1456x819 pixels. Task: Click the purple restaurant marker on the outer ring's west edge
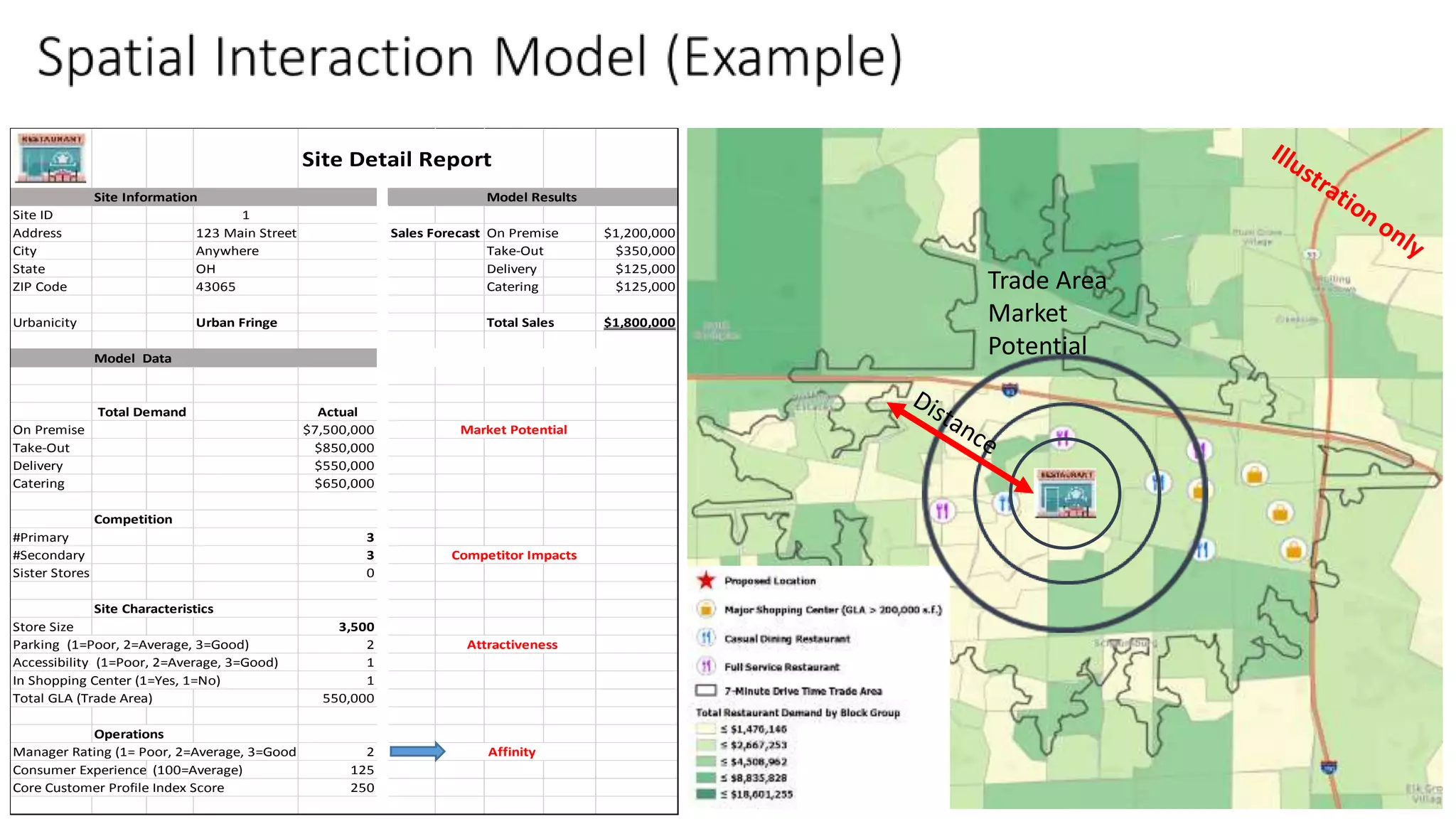942,510
